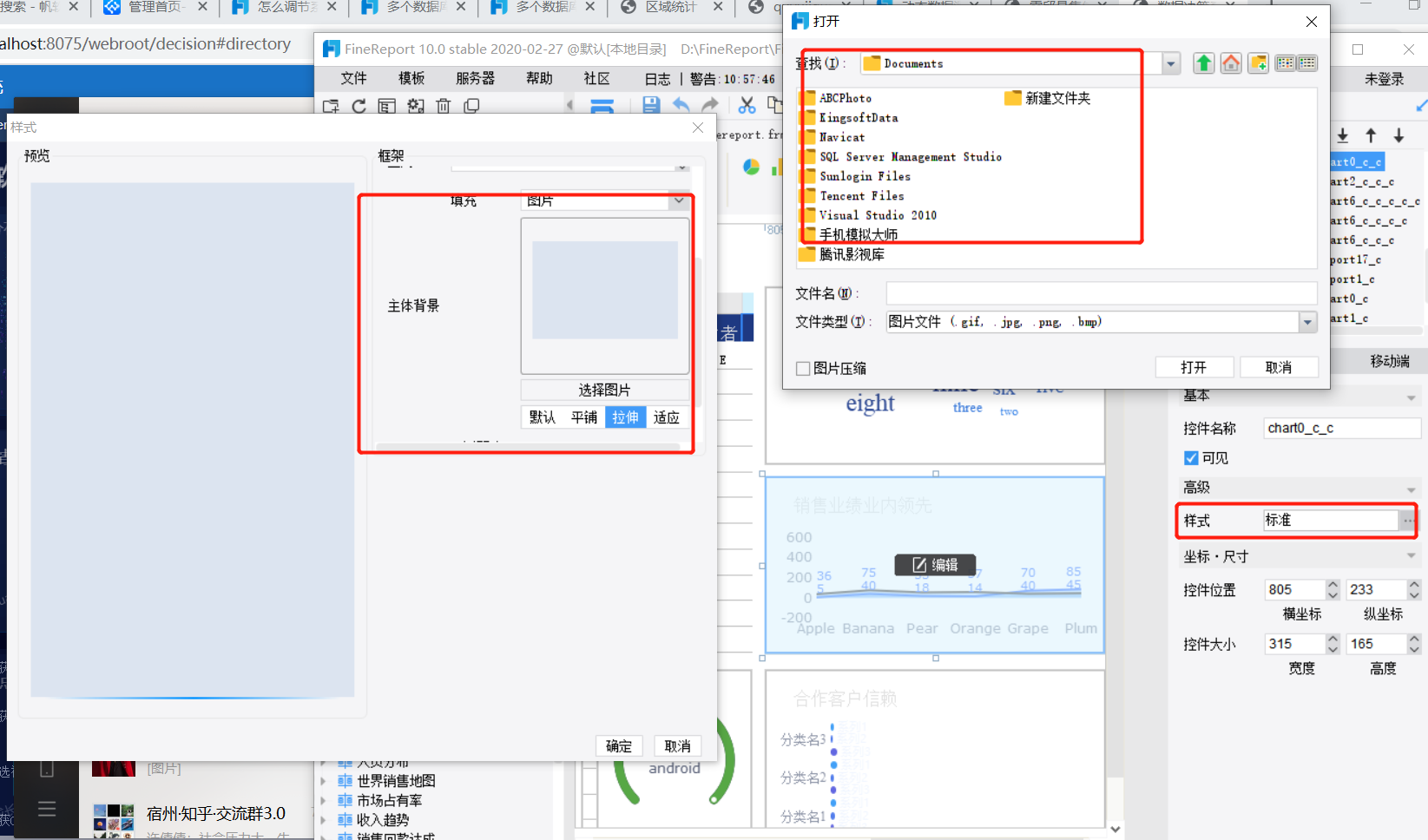Select art2_c_c_c in the widget list

1362,181
